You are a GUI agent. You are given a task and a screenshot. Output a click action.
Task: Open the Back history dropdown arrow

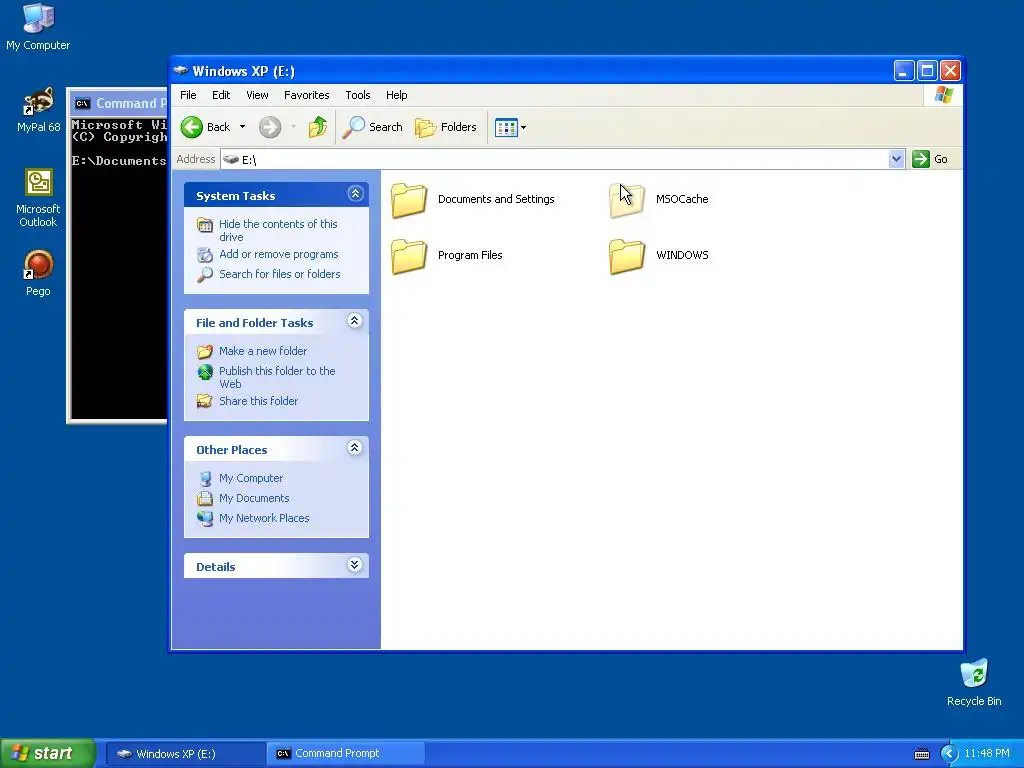242,127
